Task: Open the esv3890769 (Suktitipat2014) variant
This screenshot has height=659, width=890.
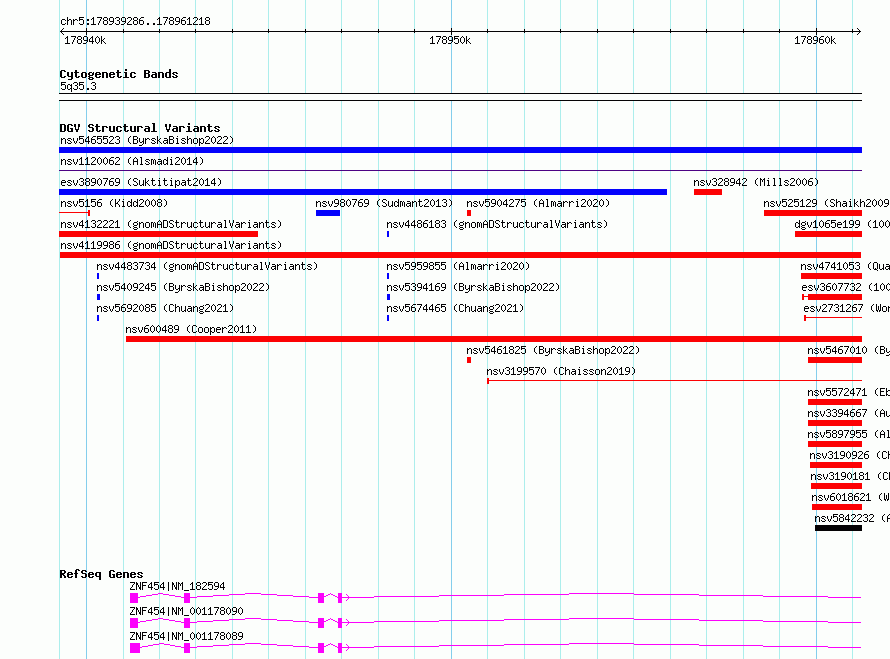Action: tap(141, 182)
